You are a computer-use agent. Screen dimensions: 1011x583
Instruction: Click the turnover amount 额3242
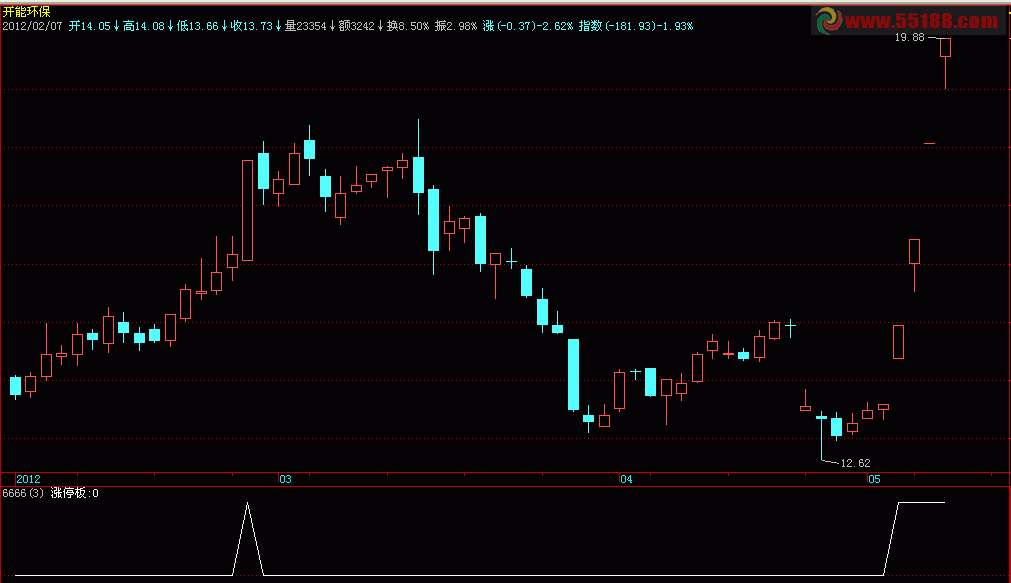tap(357, 26)
